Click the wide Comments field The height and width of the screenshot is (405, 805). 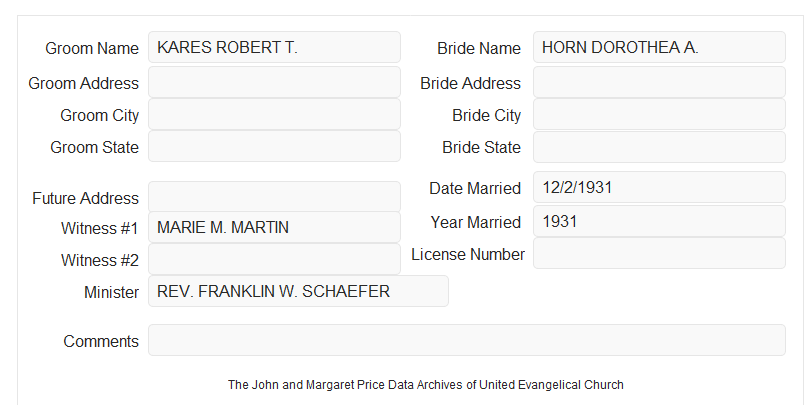pyautogui.click(x=467, y=340)
